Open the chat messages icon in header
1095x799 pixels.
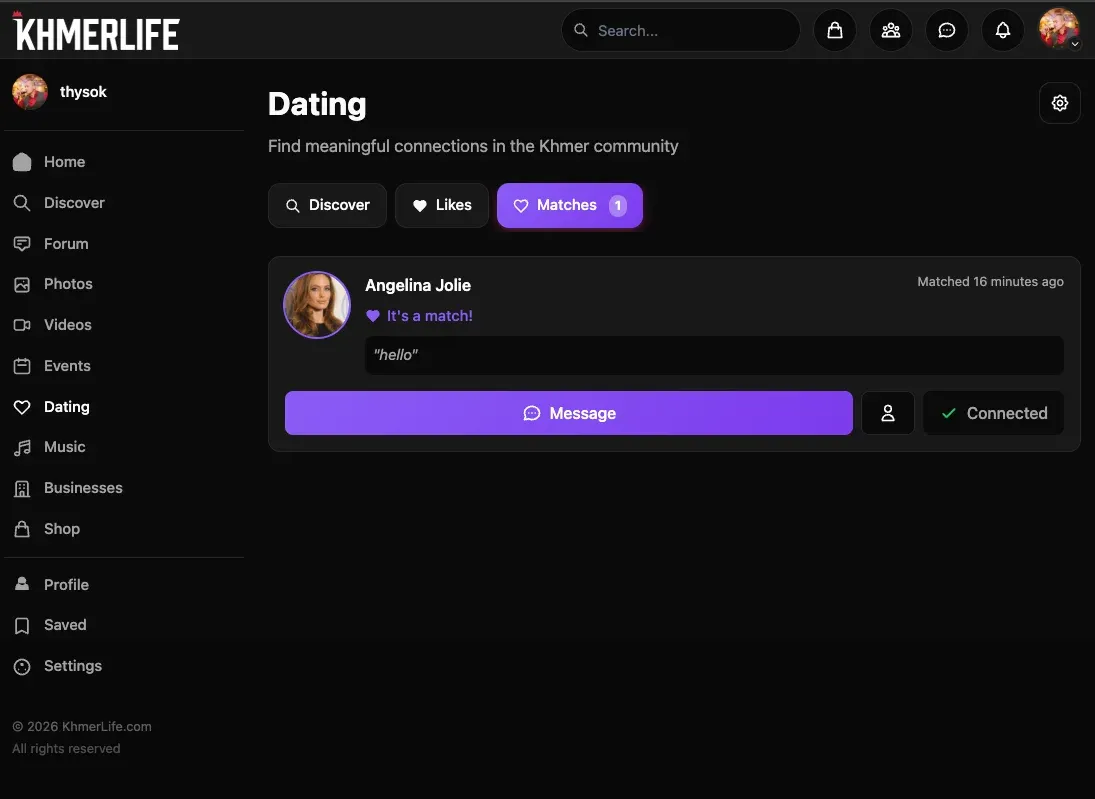[x=946, y=30]
